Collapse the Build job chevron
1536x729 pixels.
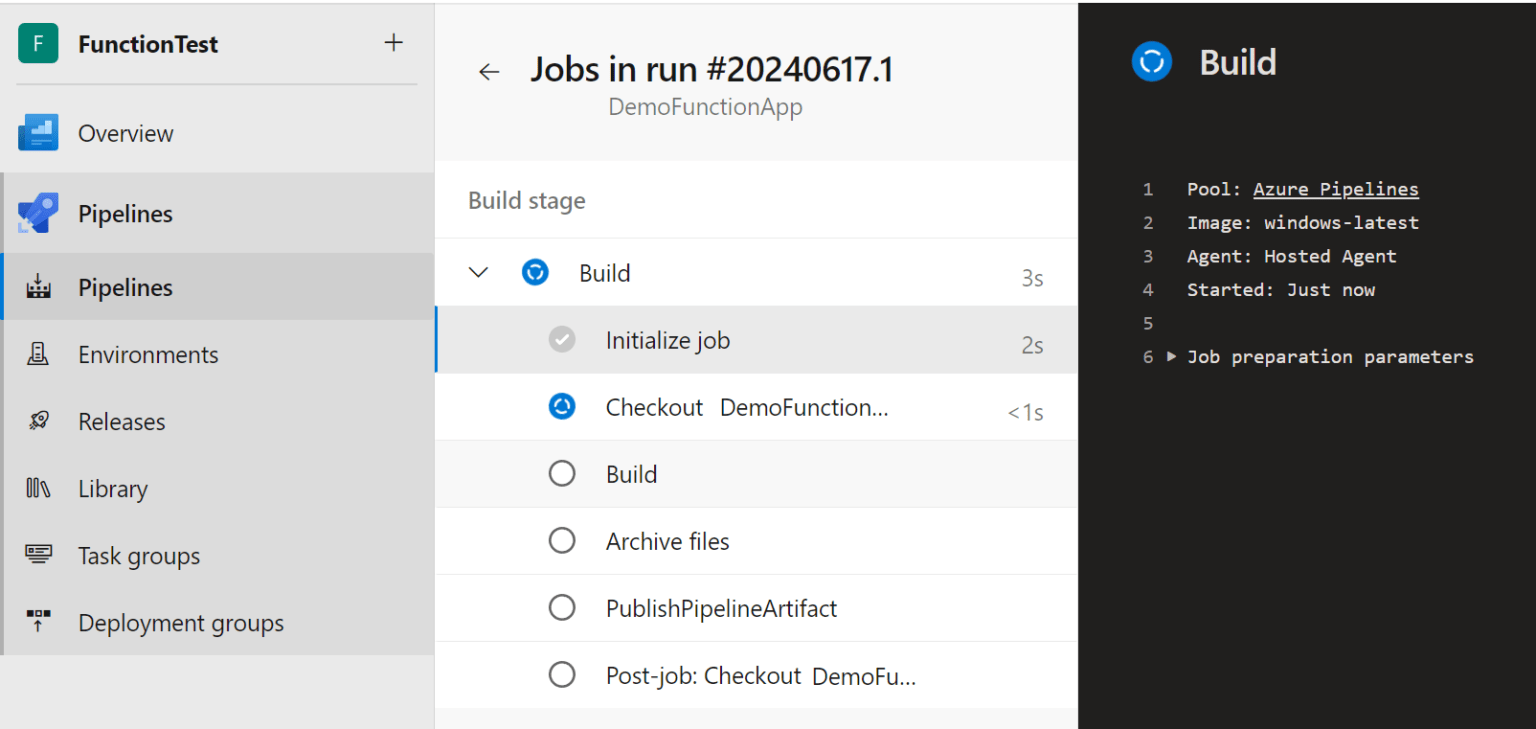tap(478, 272)
